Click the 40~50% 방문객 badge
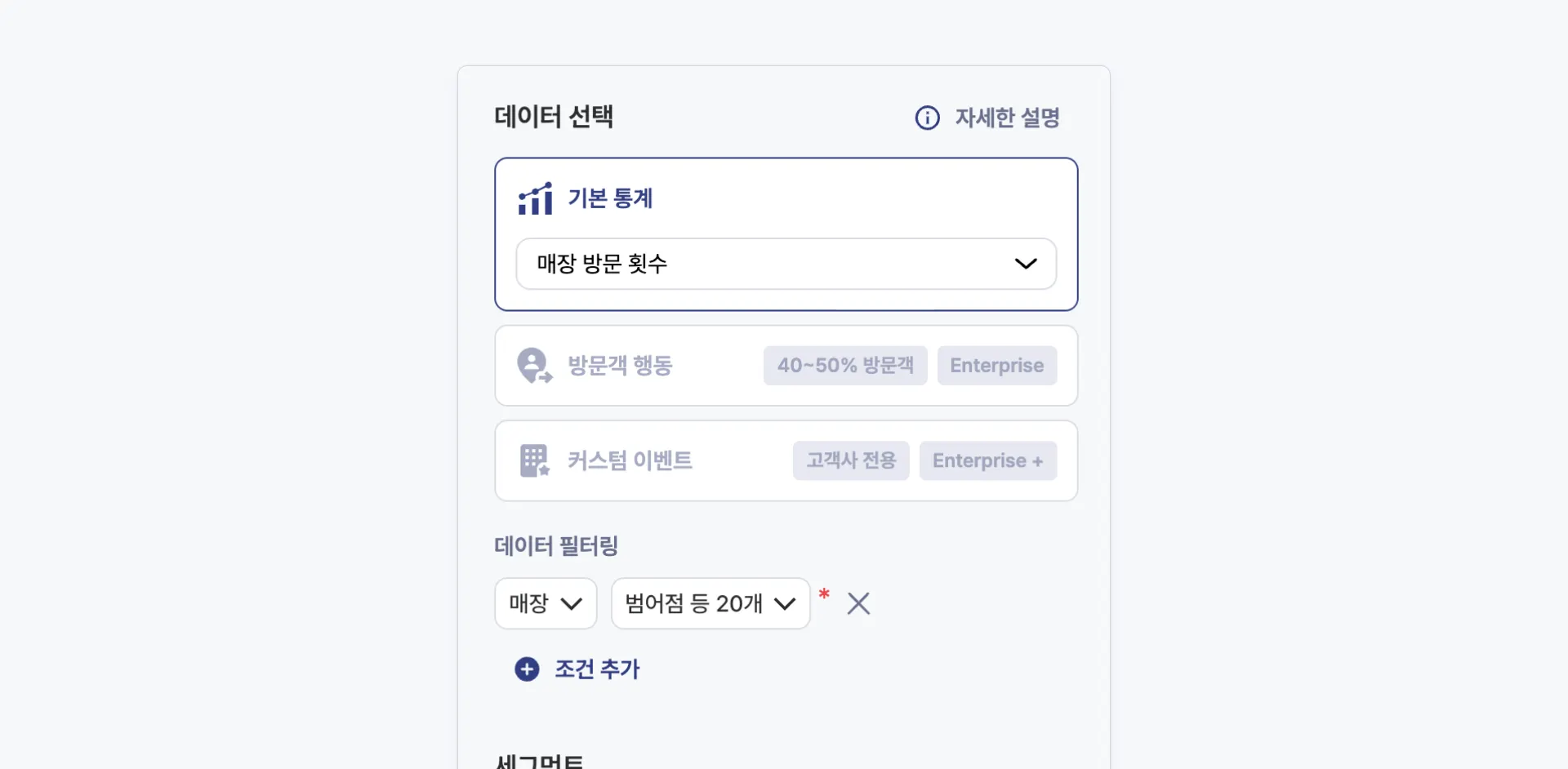The width and height of the screenshot is (1568, 769). [845, 366]
